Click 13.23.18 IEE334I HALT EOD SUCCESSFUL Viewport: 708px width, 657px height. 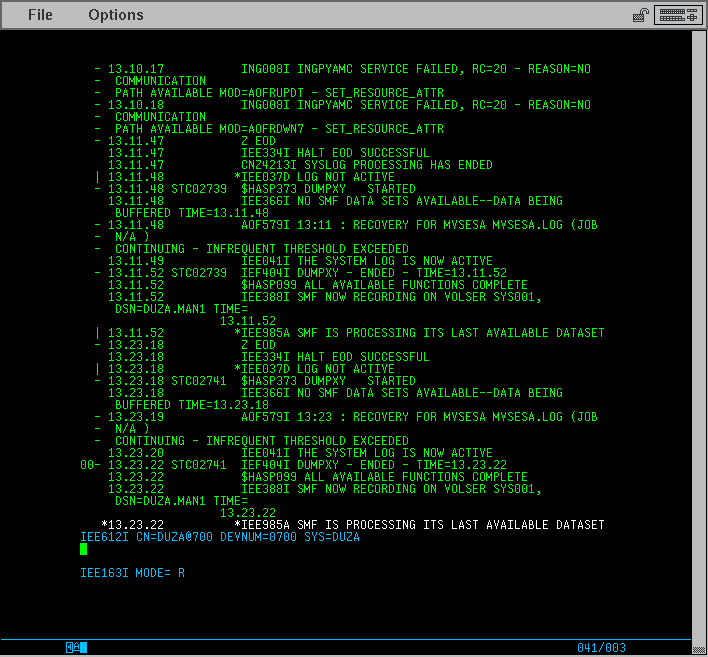coord(269,357)
